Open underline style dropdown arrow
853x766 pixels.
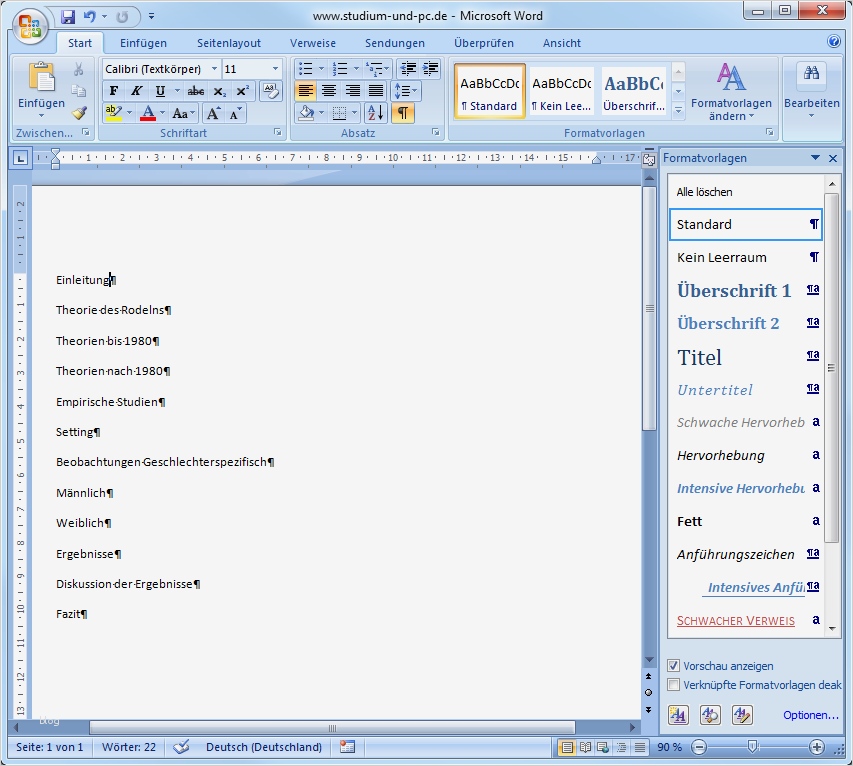click(x=177, y=91)
